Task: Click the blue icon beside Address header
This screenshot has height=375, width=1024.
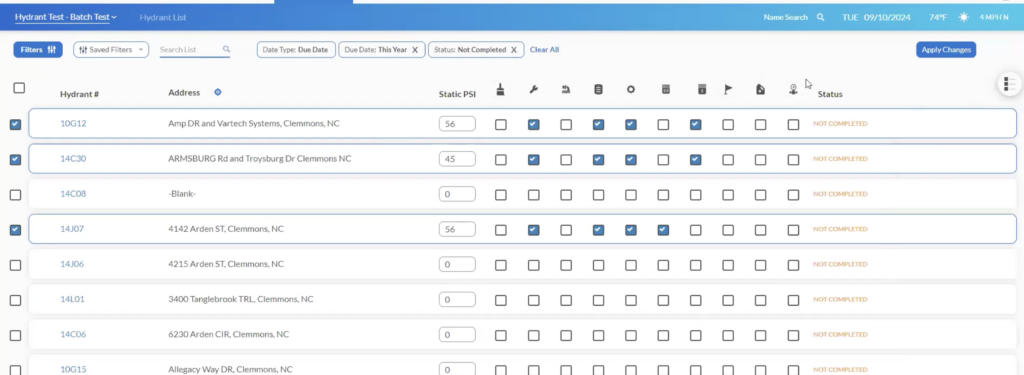Action: pos(218,92)
